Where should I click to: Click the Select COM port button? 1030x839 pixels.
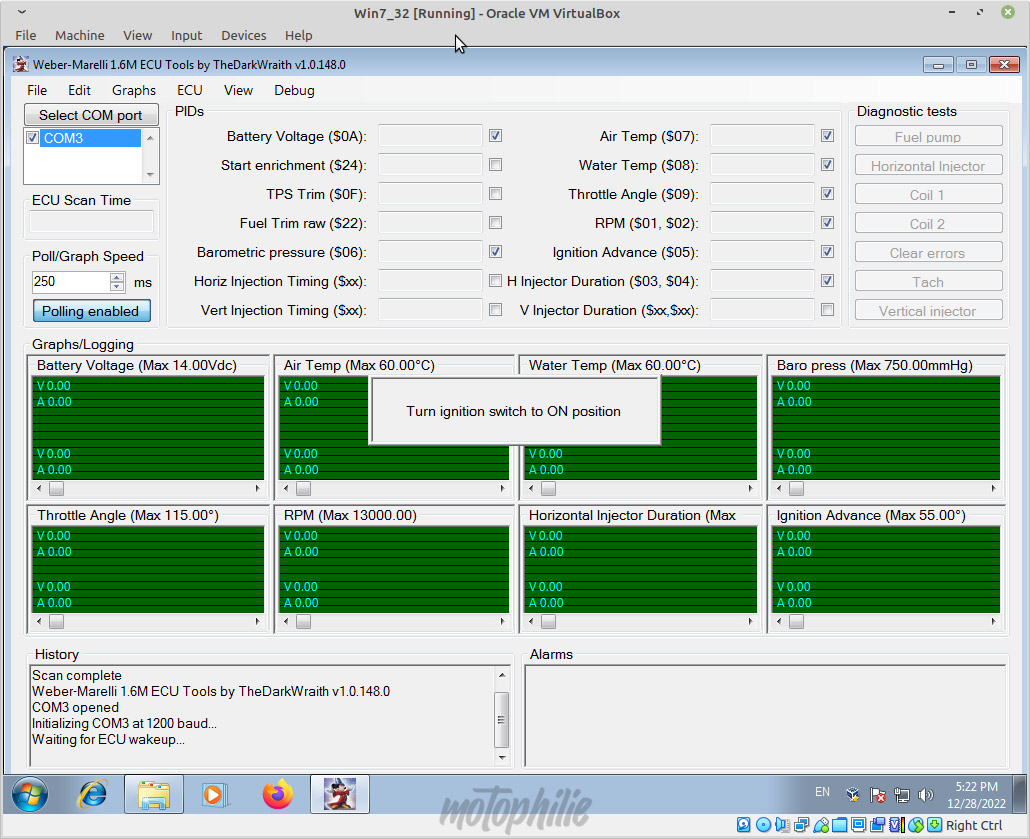click(91, 115)
